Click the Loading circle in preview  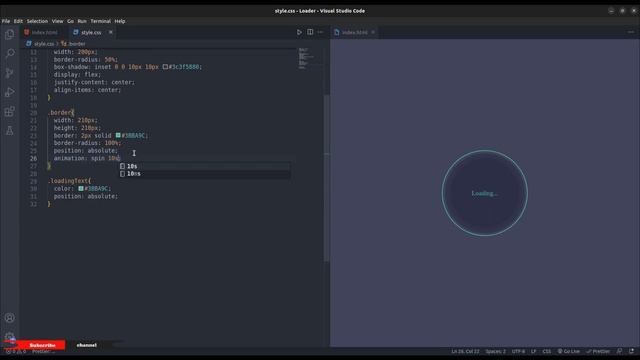[484, 193]
